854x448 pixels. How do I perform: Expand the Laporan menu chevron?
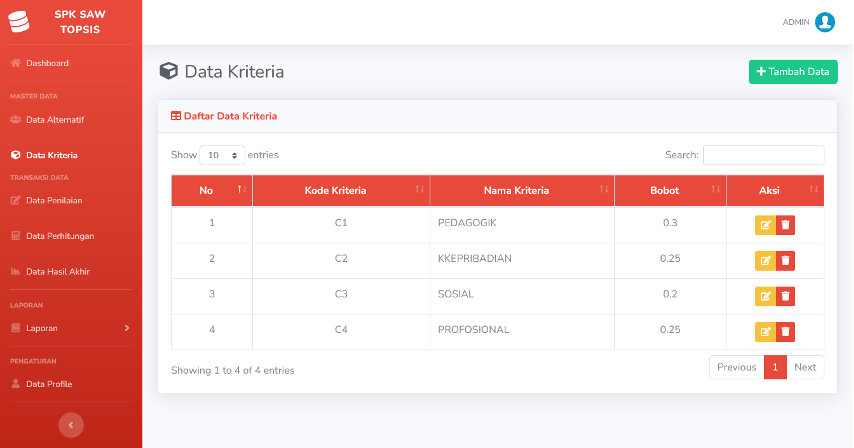tap(127, 328)
